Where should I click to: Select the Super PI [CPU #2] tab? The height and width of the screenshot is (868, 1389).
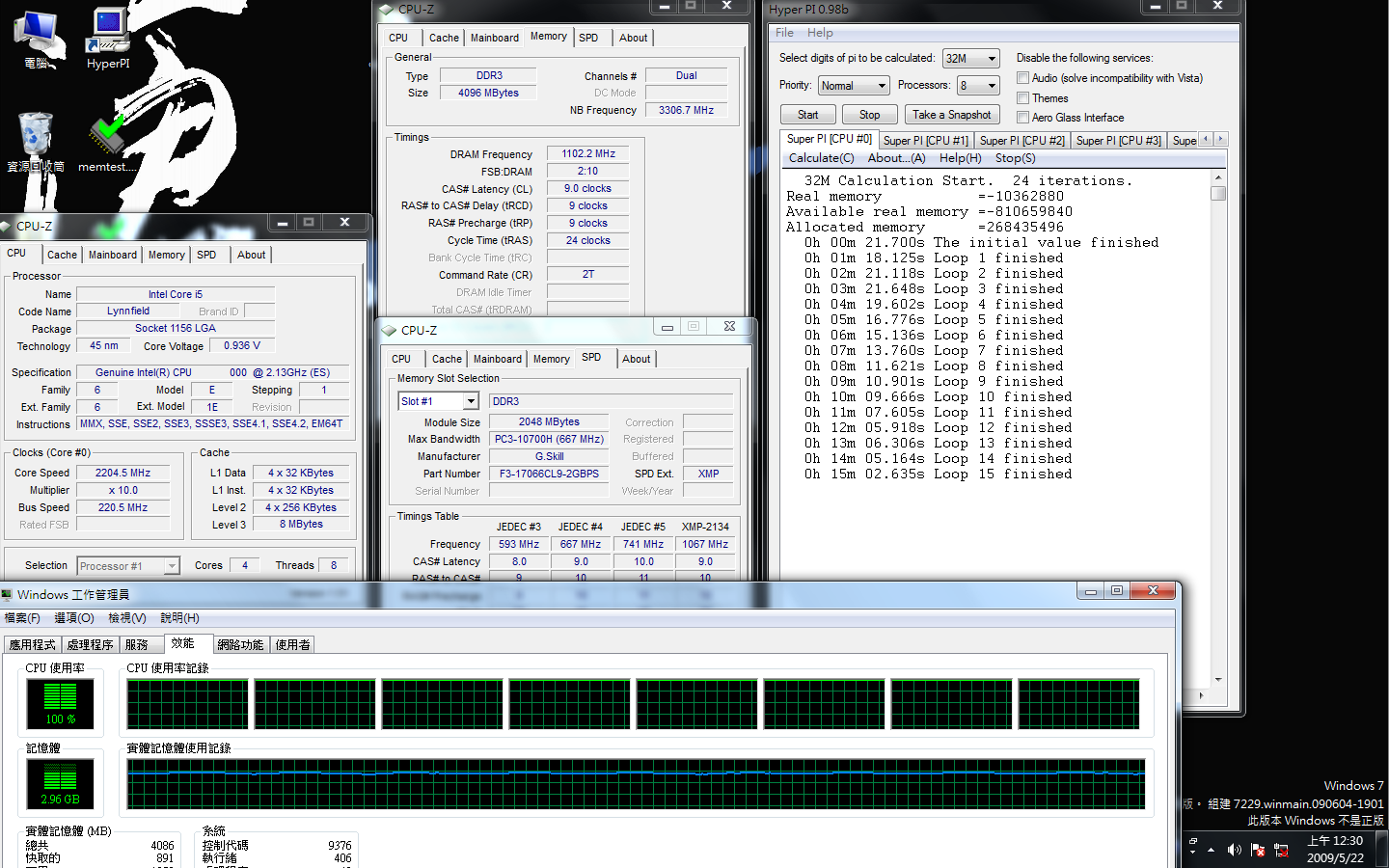(x=1022, y=139)
